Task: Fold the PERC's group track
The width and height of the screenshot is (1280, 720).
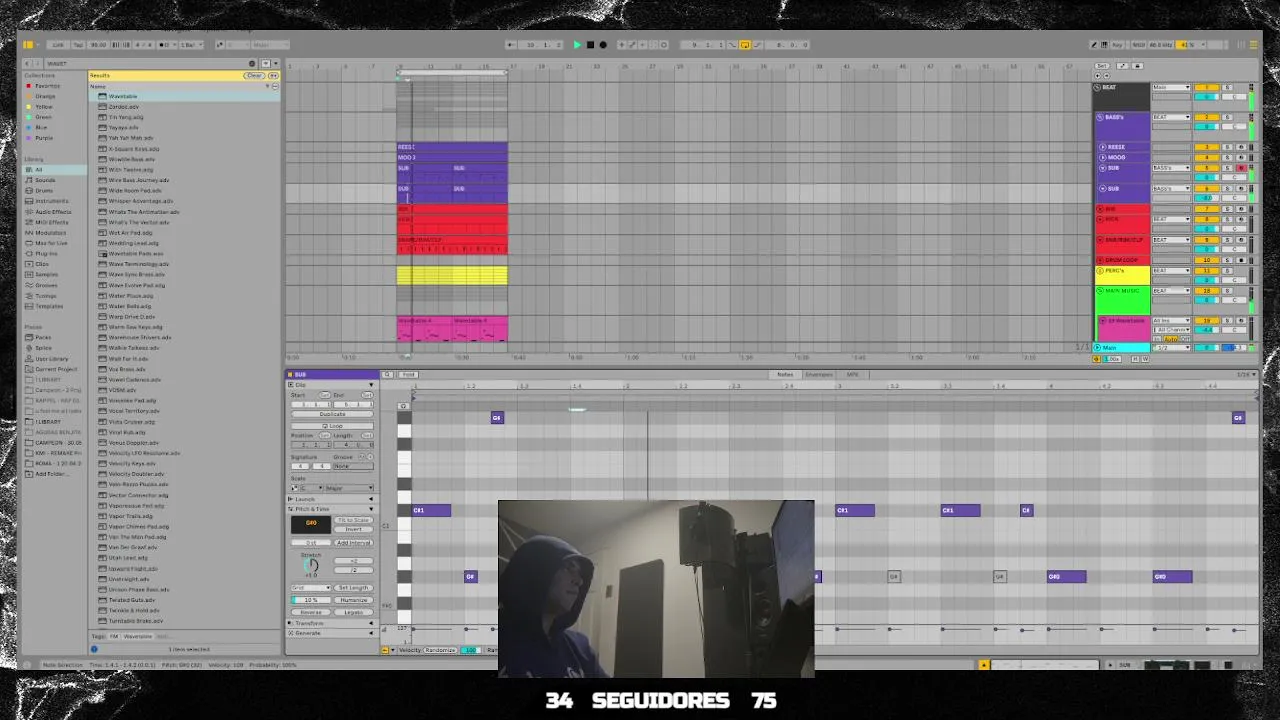Action: pos(1100,271)
